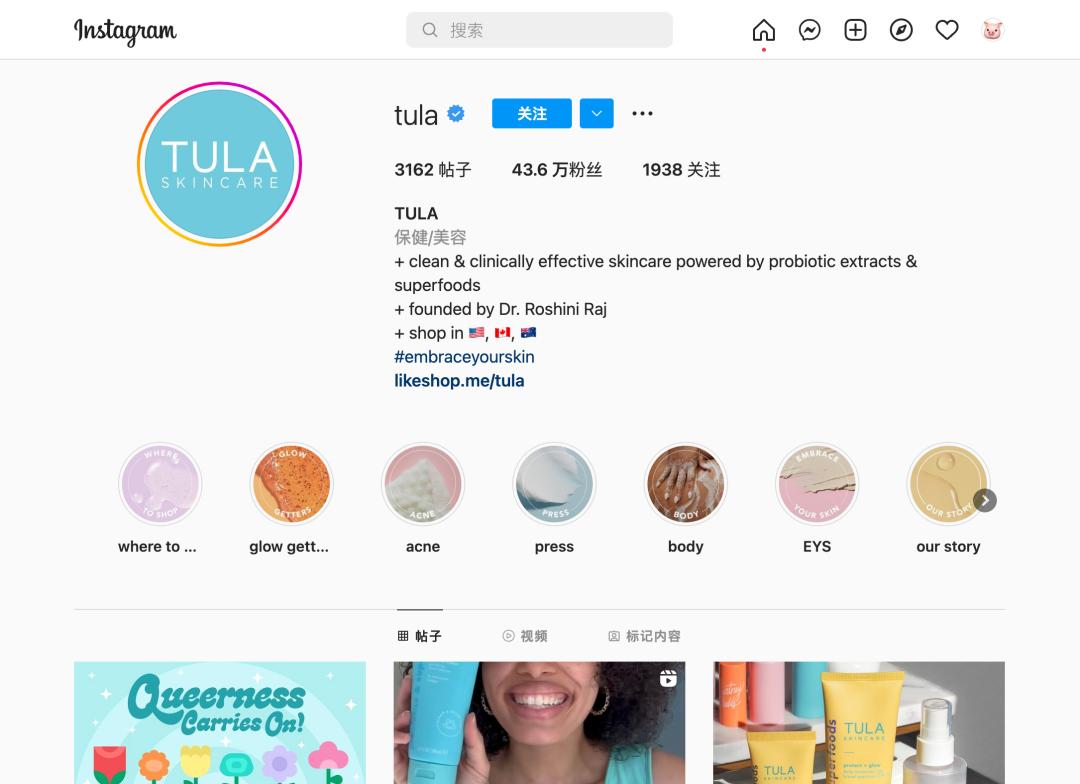
Task: Go to the Instagram home feed icon
Action: [763, 30]
